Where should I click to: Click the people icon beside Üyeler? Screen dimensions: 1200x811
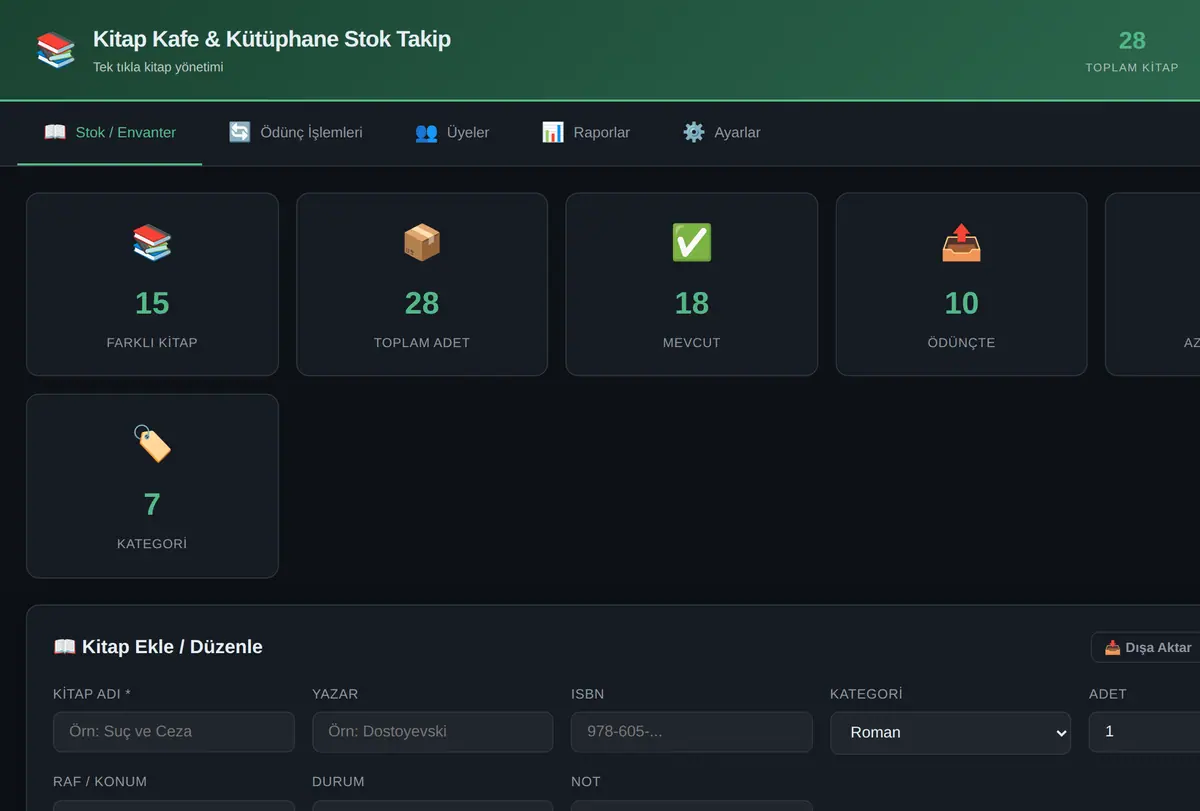[x=426, y=132]
